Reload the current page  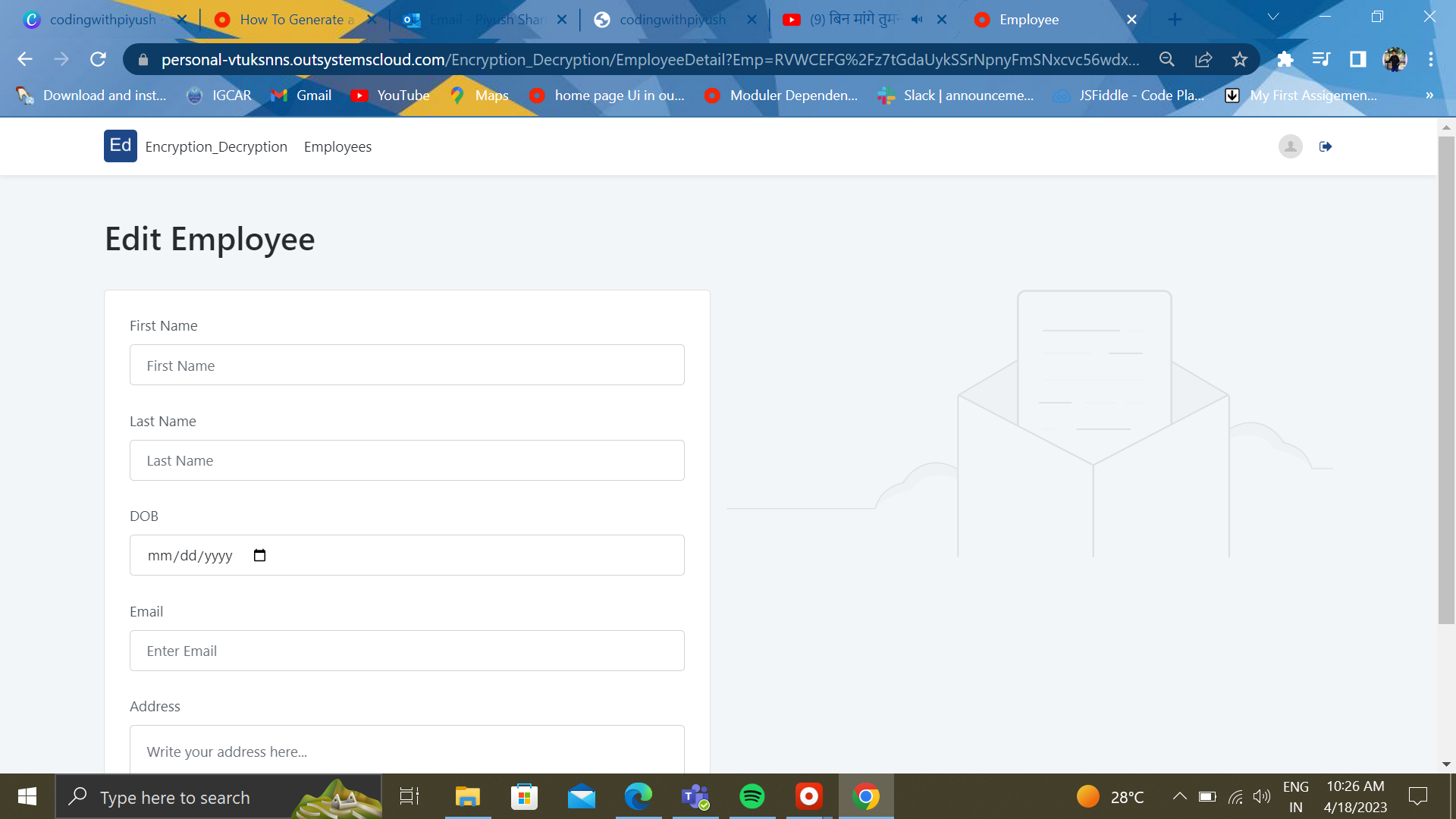click(x=98, y=60)
